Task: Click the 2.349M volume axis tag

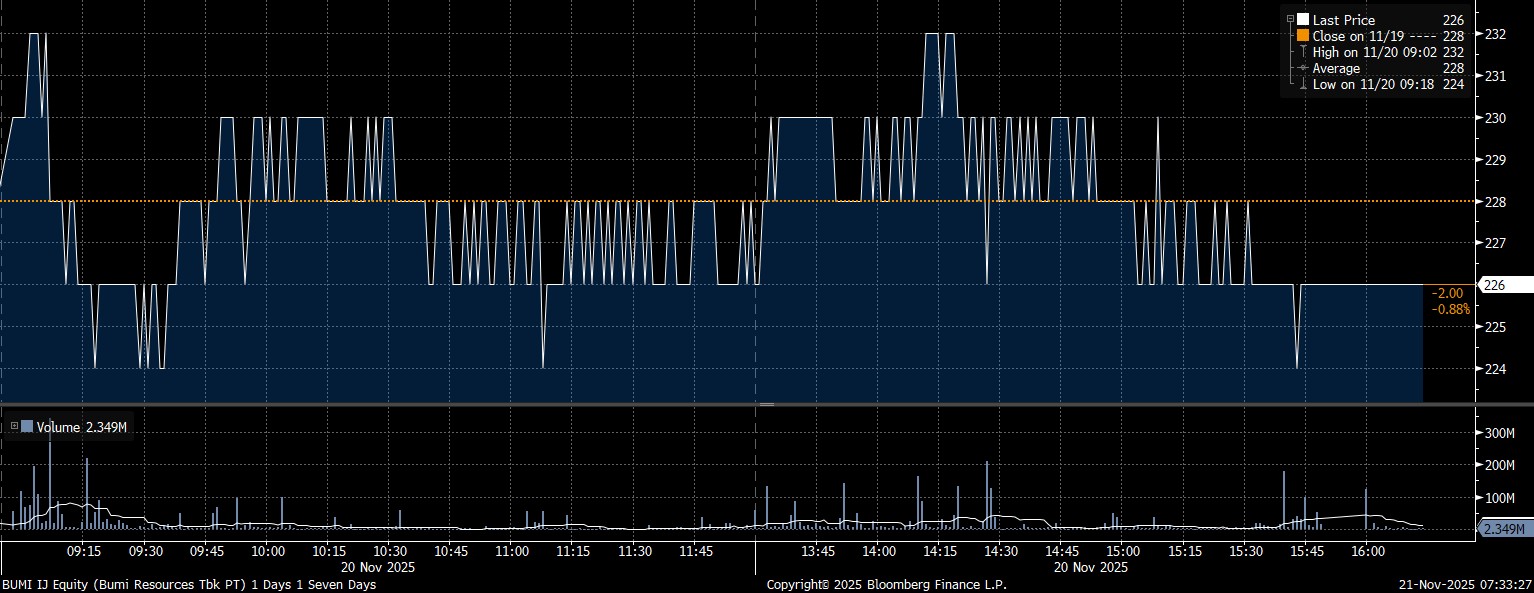Action: click(x=1503, y=528)
